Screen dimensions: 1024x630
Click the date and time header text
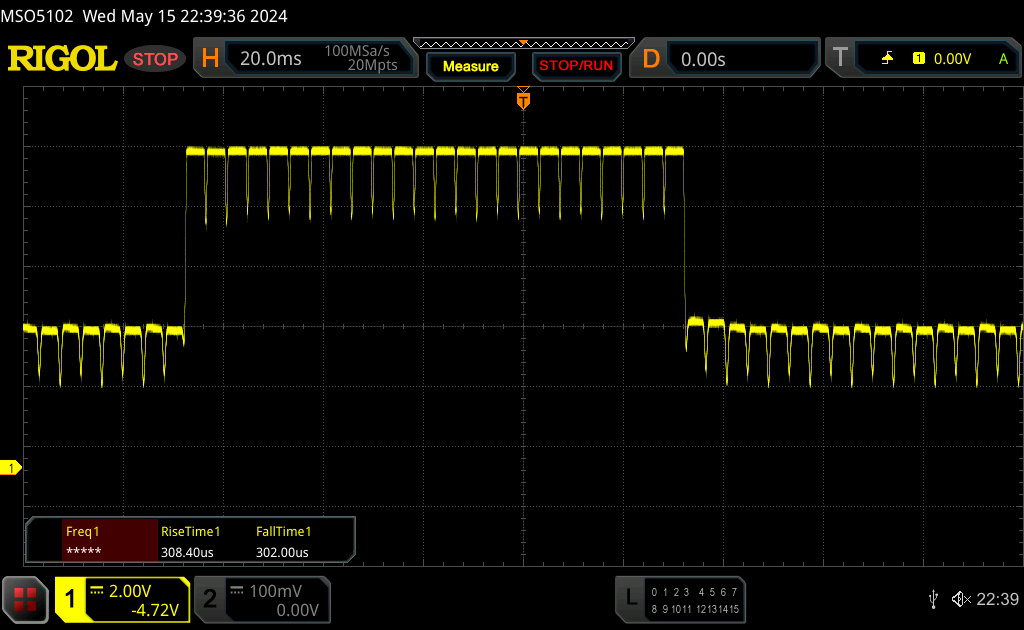tap(185, 16)
